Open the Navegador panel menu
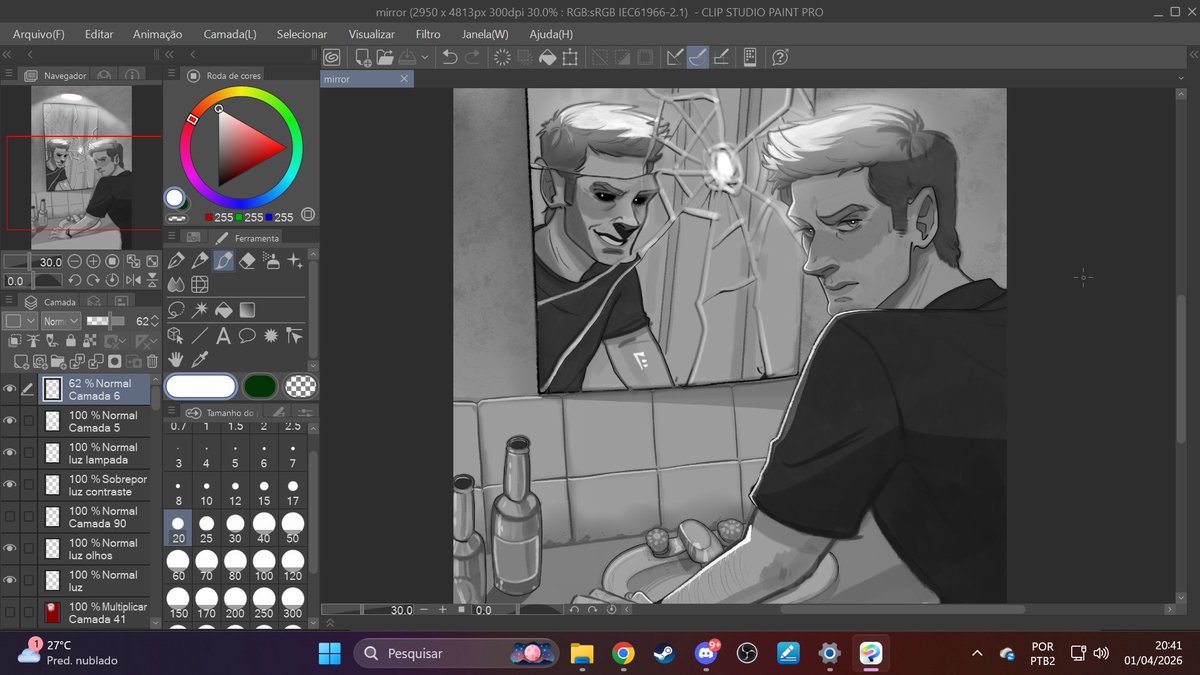 [9, 75]
